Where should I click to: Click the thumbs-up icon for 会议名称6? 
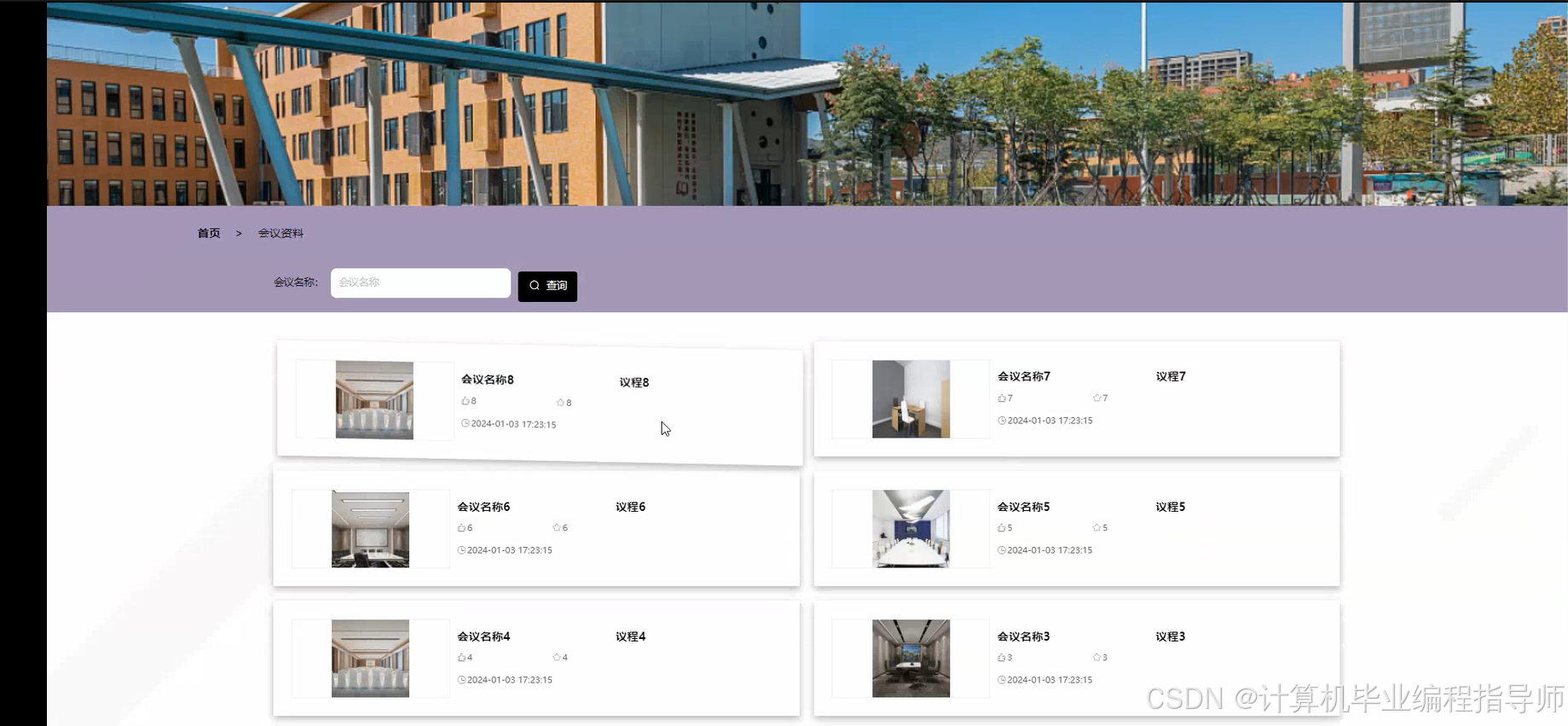pos(461,528)
